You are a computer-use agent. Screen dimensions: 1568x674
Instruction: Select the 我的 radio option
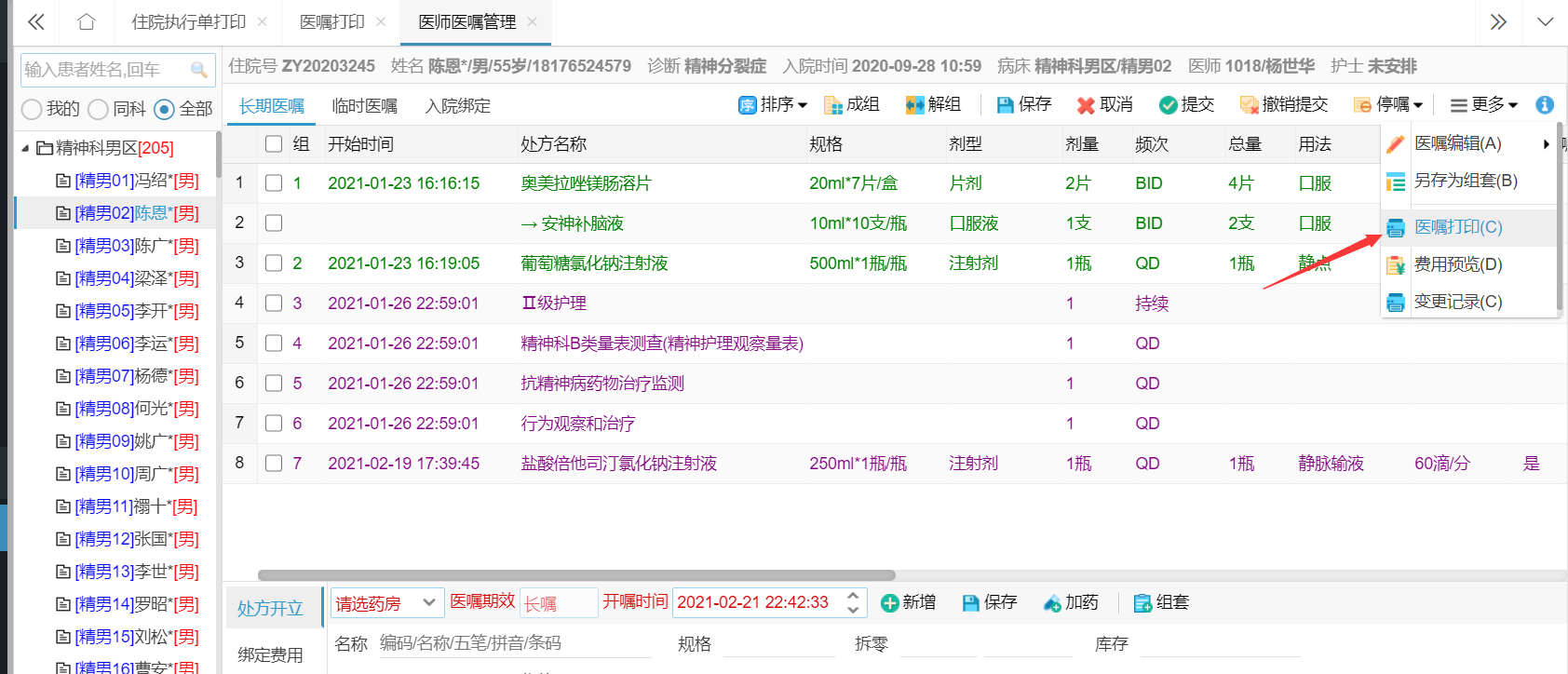(32, 109)
